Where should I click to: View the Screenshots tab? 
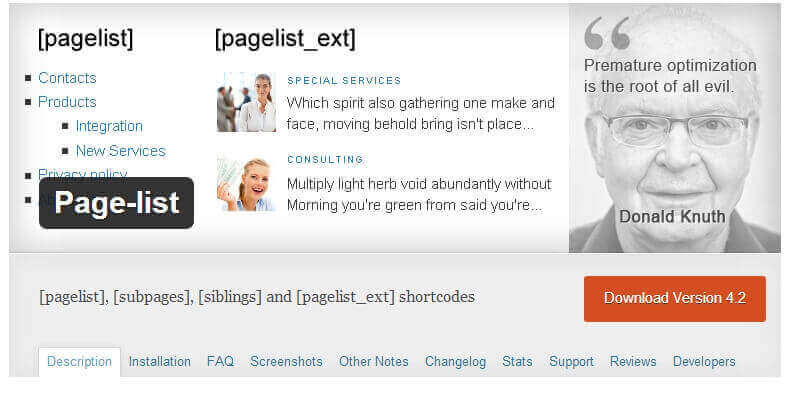(286, 361)
